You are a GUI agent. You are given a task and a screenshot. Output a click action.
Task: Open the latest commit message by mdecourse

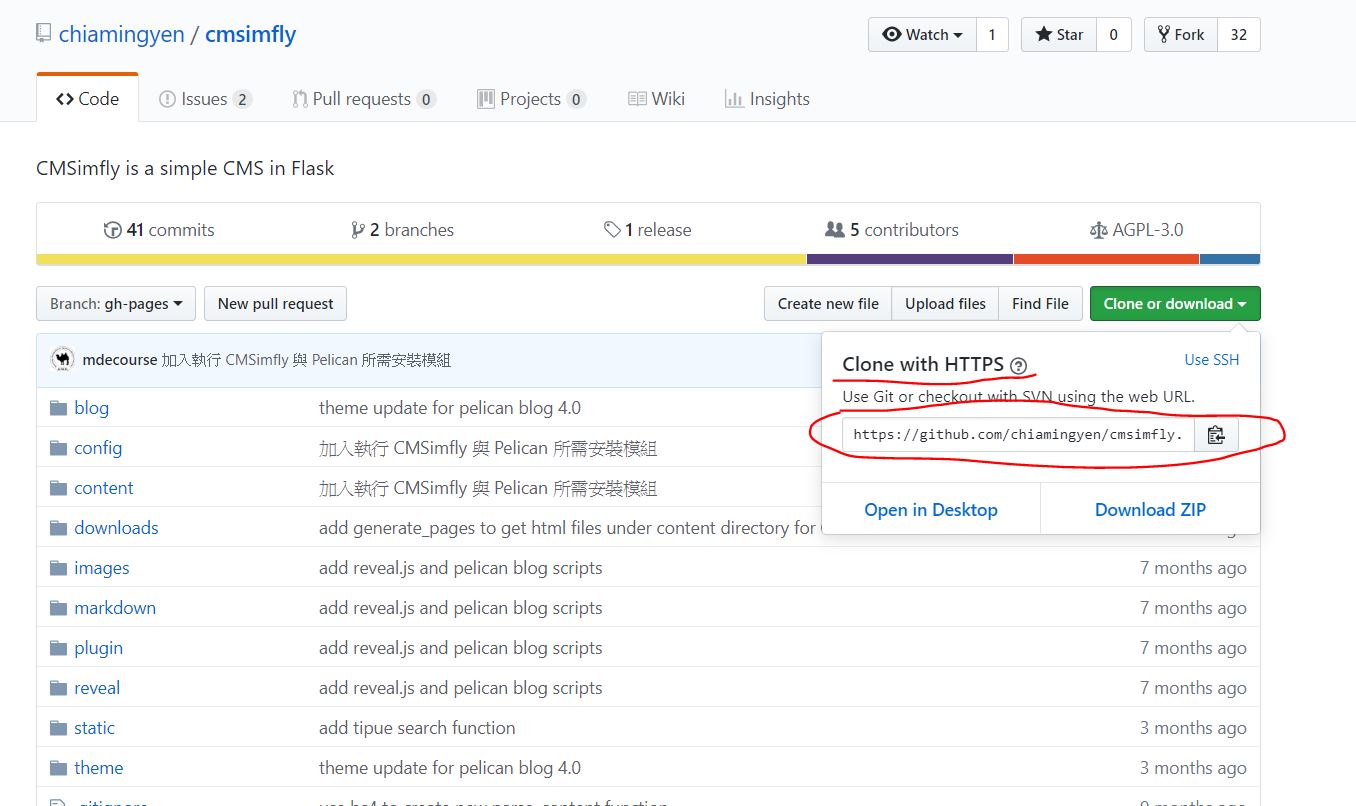[x=306, y=360]
